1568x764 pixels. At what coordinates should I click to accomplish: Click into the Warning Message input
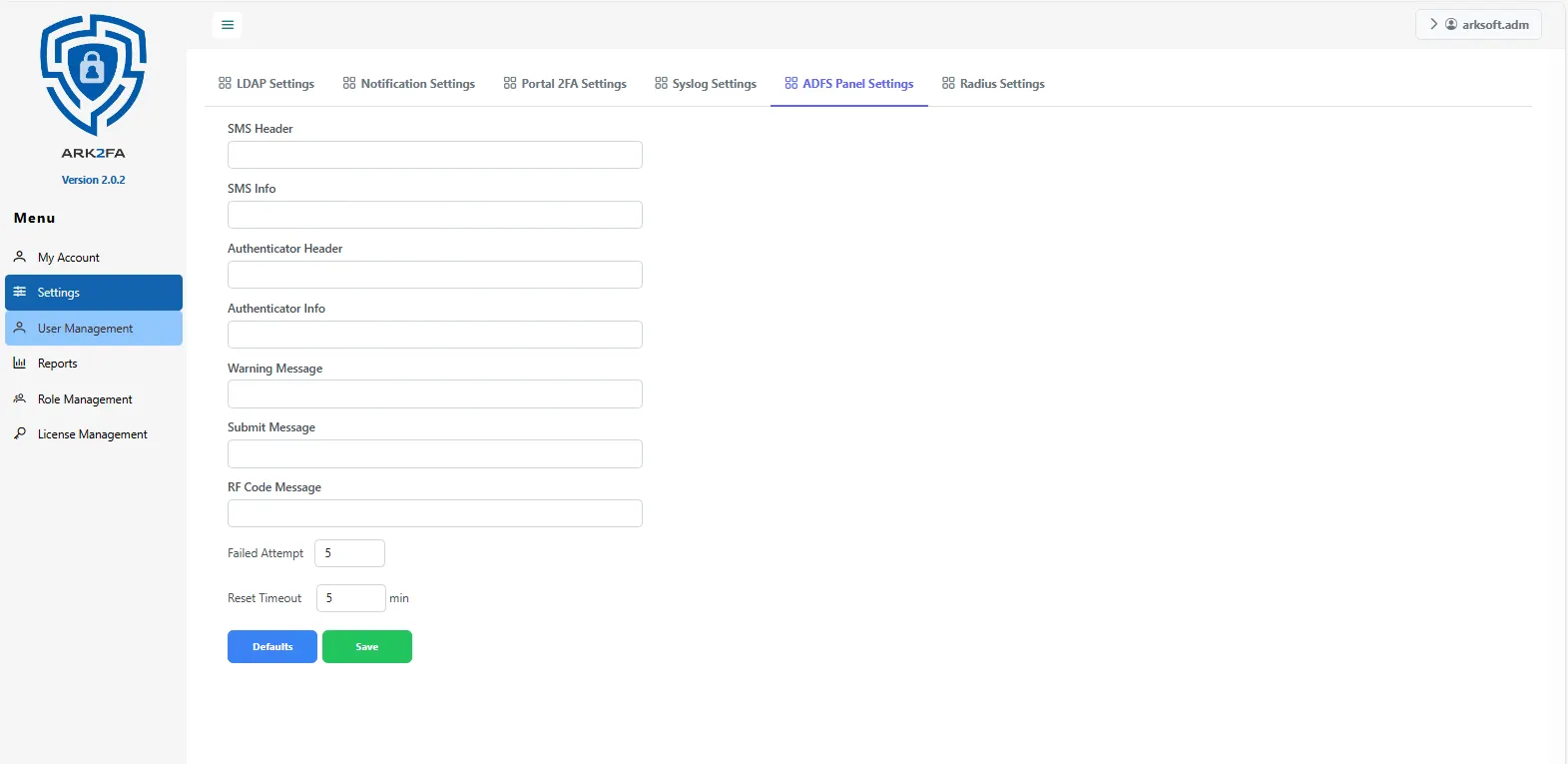(x=434, y=394)
